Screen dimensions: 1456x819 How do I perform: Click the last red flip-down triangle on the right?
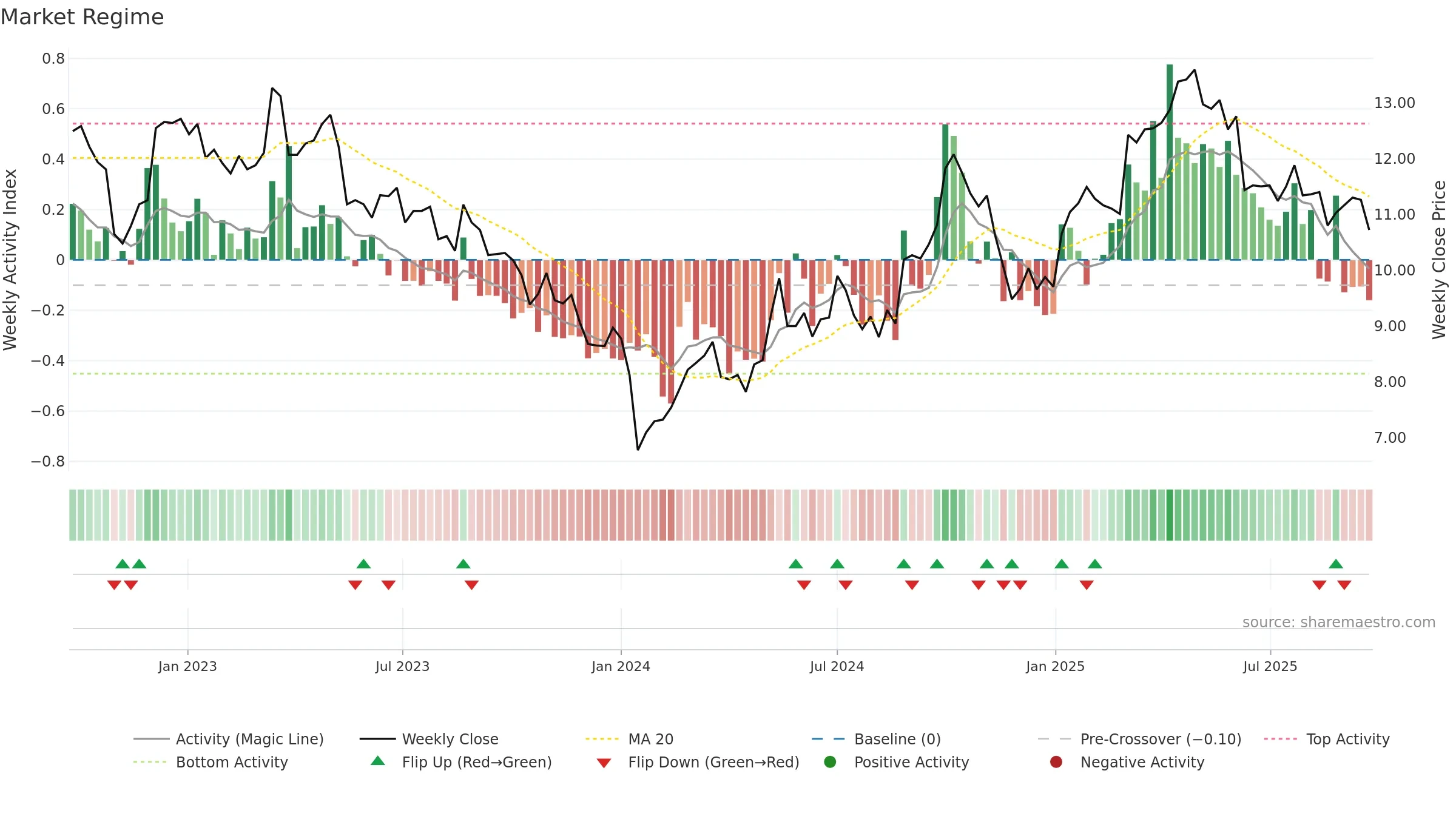1344,585
